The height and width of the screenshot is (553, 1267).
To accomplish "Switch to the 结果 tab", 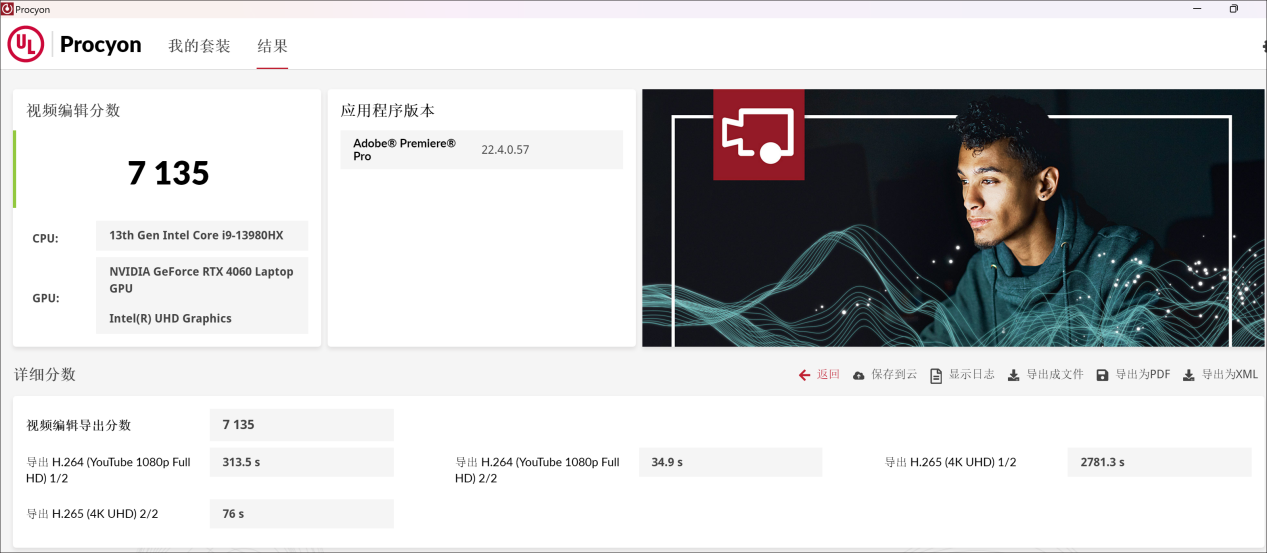I will tap(272, 46).
